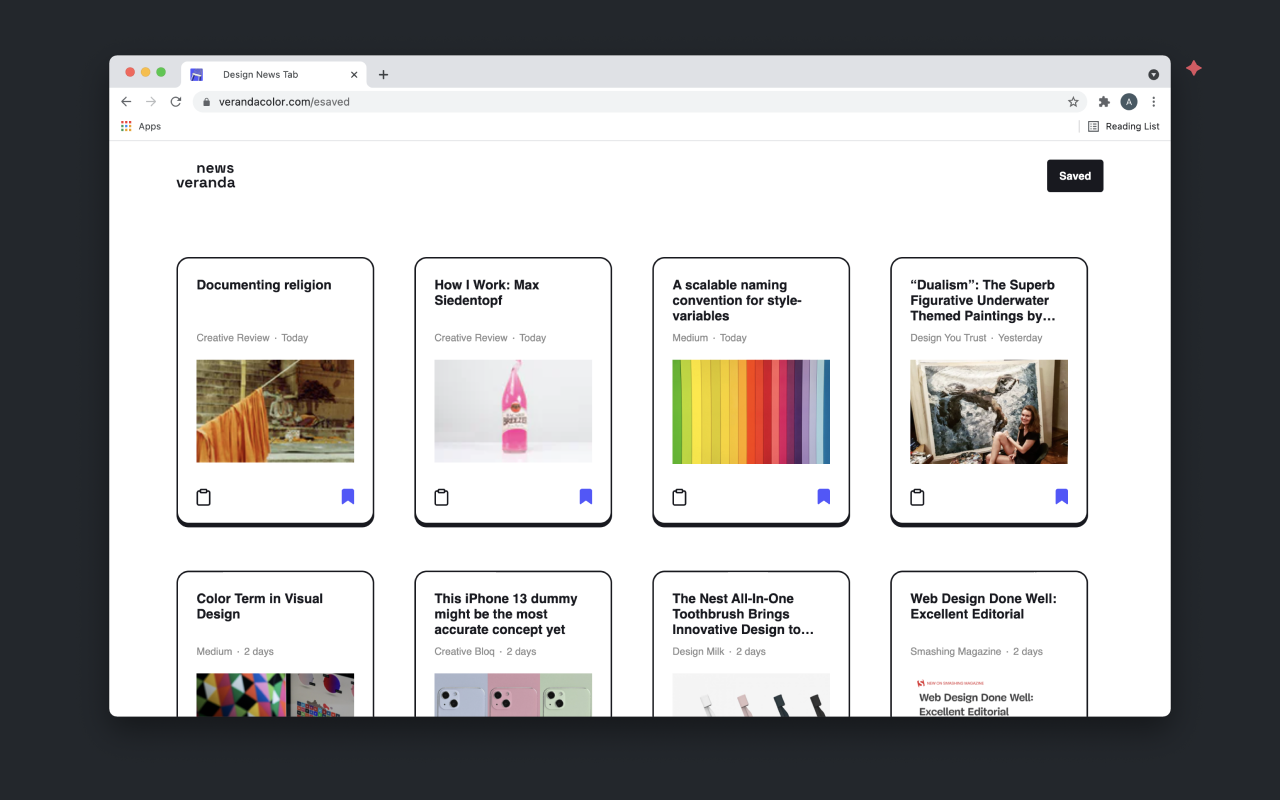1280x800 pixels.
Task: Open the Chrome extensions puzzle icon
Action: click(1104, 101)
